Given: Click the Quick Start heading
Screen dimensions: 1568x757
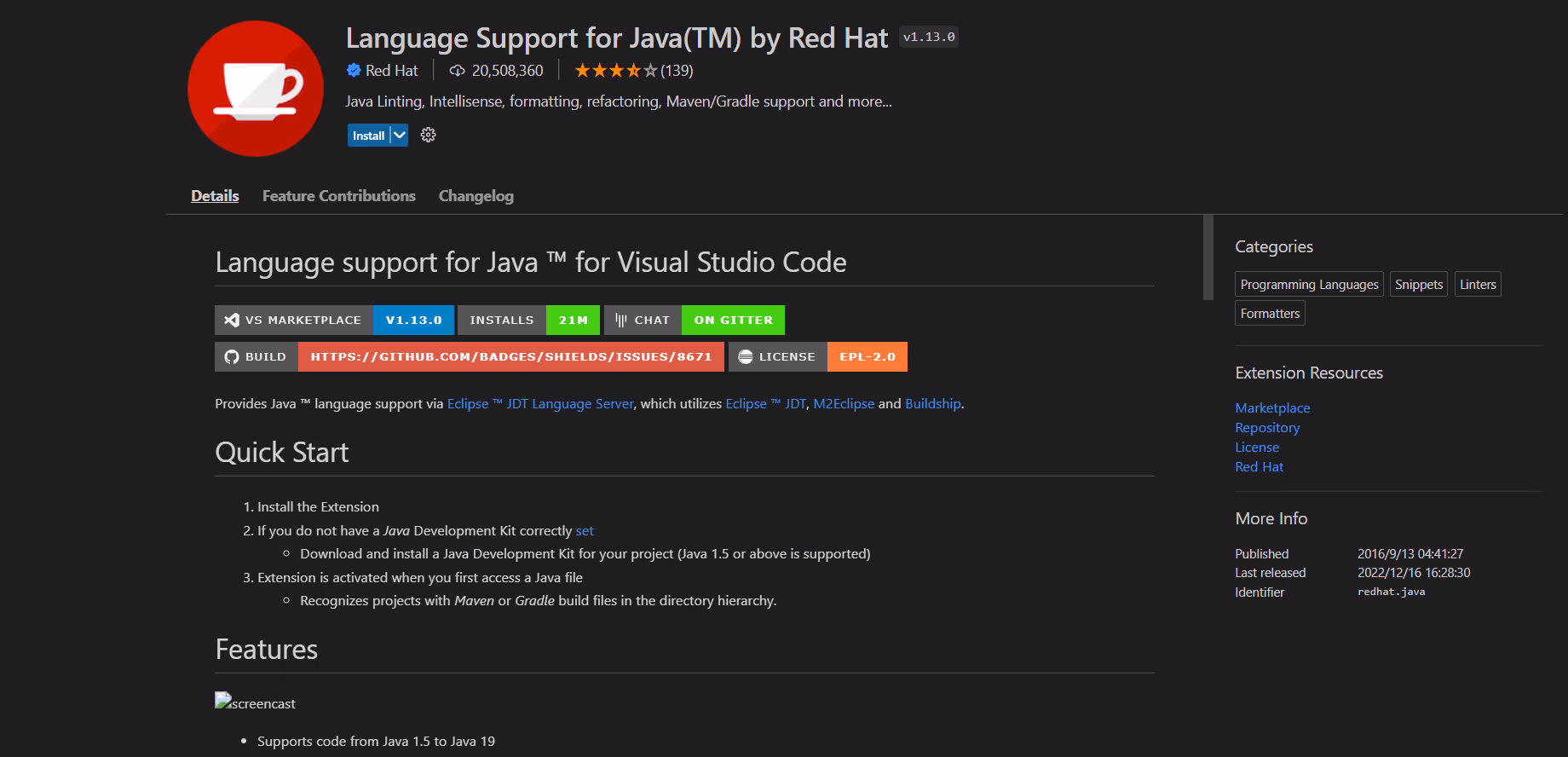Looking at the screenshot, I should pyautogui.click(x=282, y=453).
